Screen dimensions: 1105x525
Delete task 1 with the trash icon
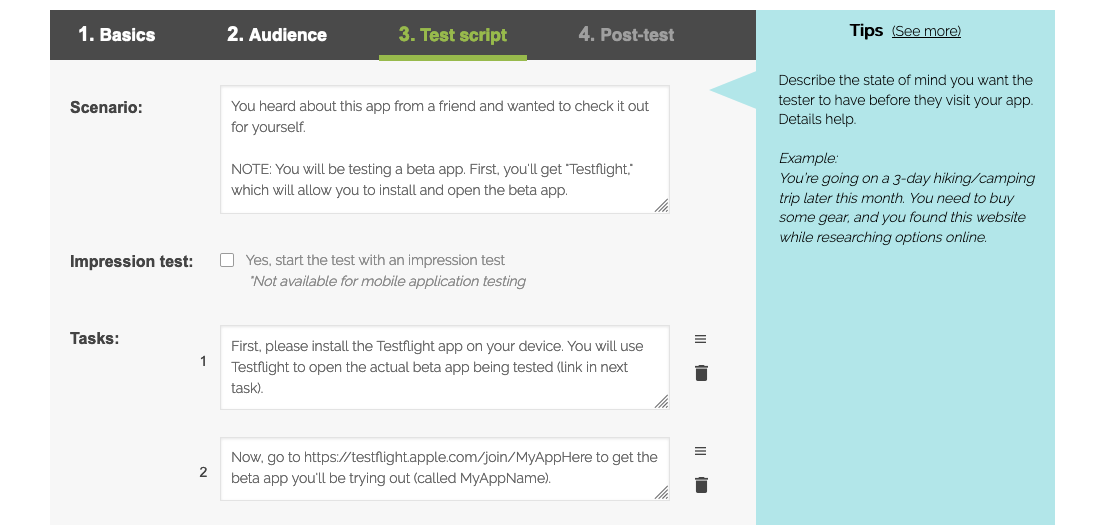point(700,373)
